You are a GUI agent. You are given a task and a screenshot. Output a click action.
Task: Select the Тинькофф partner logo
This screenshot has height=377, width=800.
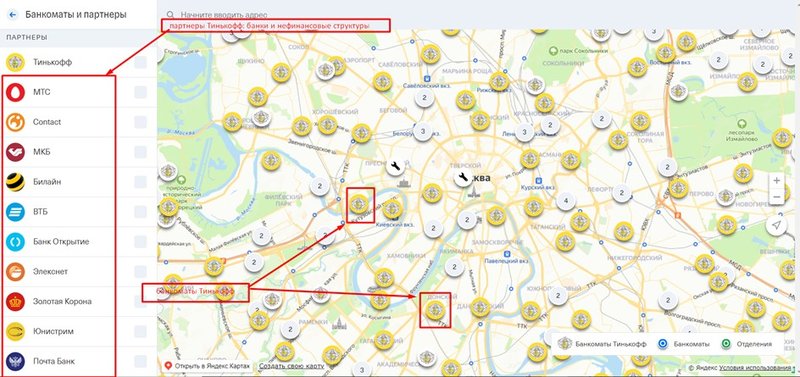(15, 62)
